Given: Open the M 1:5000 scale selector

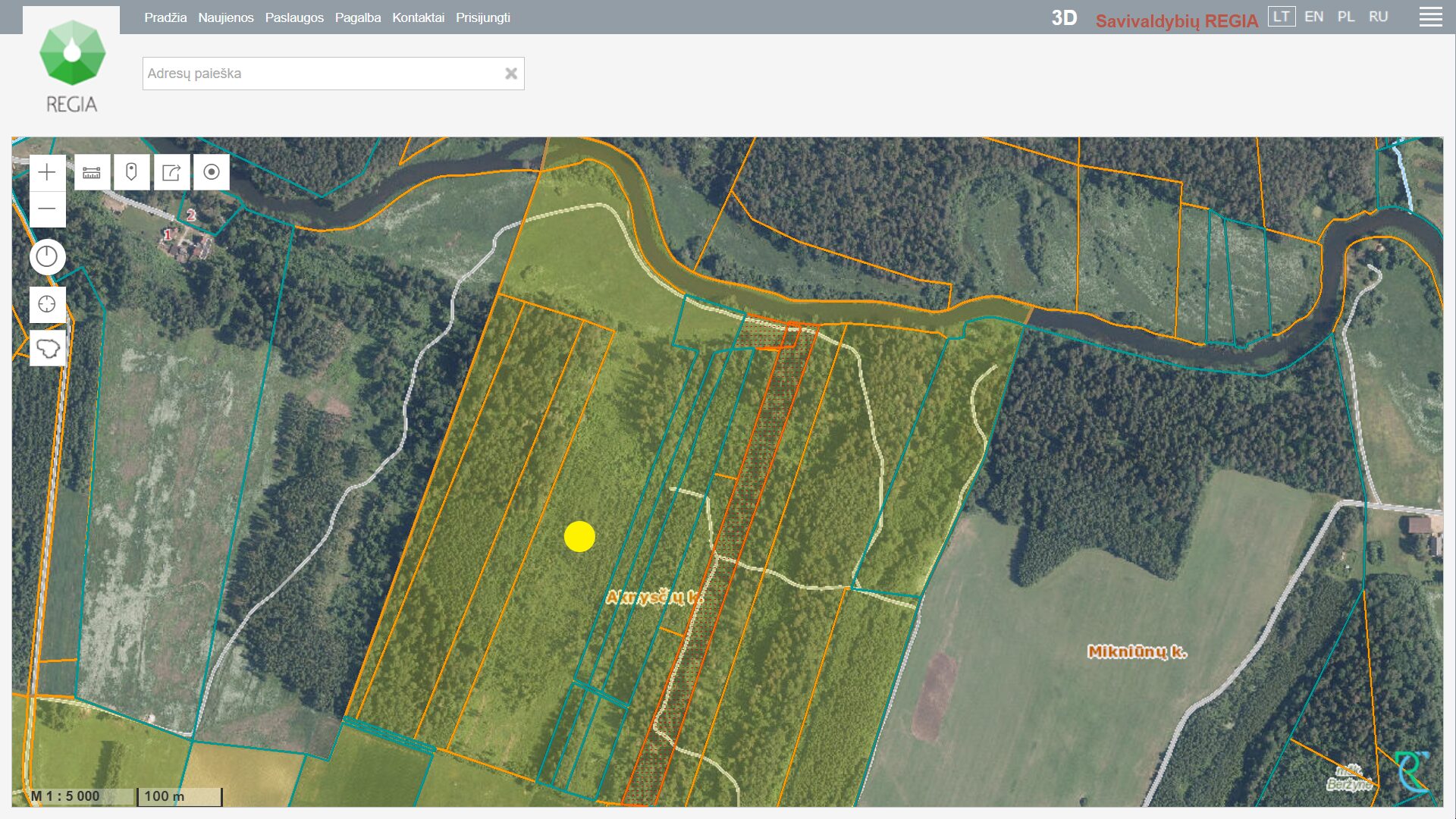Looking at the screenshot, I should pos(64,796).
